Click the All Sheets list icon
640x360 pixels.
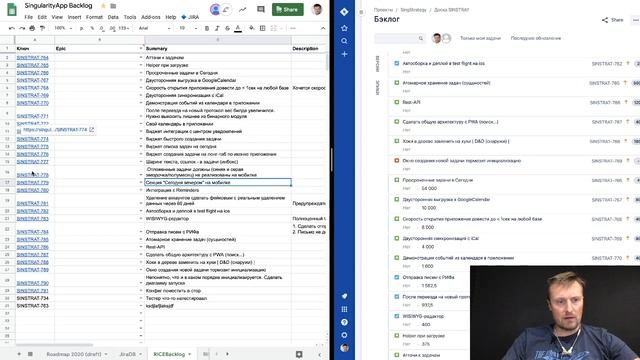(30, 354)
